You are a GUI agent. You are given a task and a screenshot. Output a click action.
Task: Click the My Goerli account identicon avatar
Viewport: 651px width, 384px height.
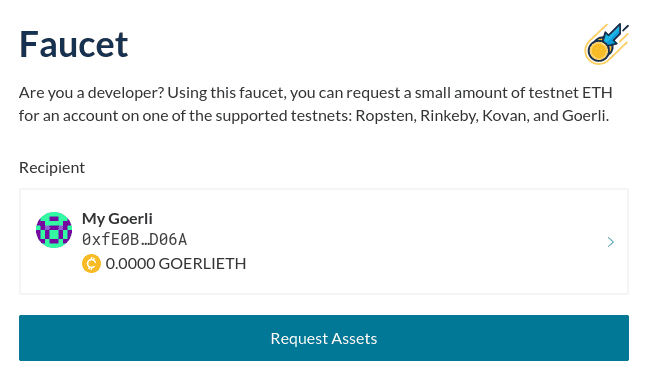54,230
